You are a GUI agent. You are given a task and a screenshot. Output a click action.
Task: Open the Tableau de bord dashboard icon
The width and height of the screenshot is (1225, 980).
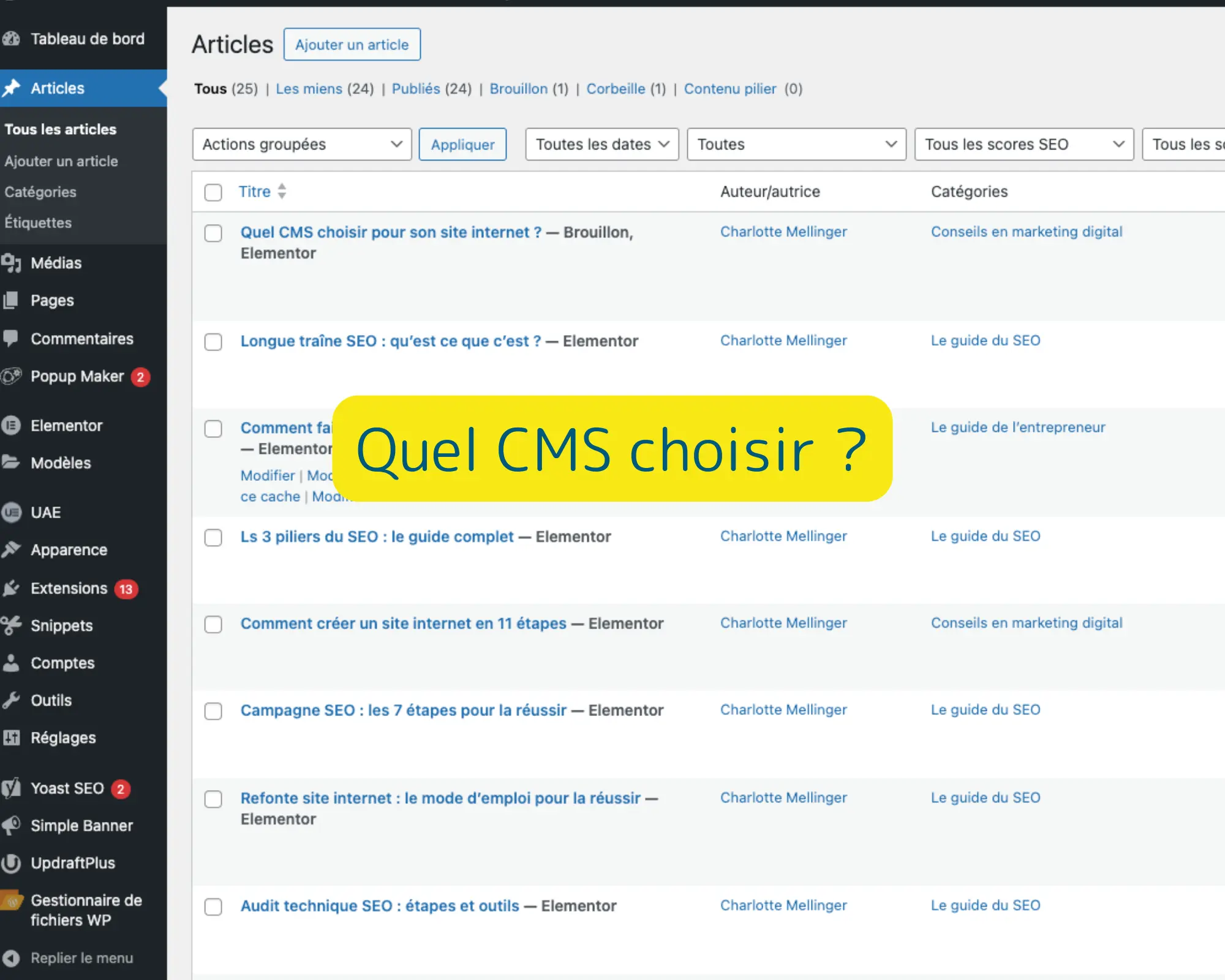12,39
